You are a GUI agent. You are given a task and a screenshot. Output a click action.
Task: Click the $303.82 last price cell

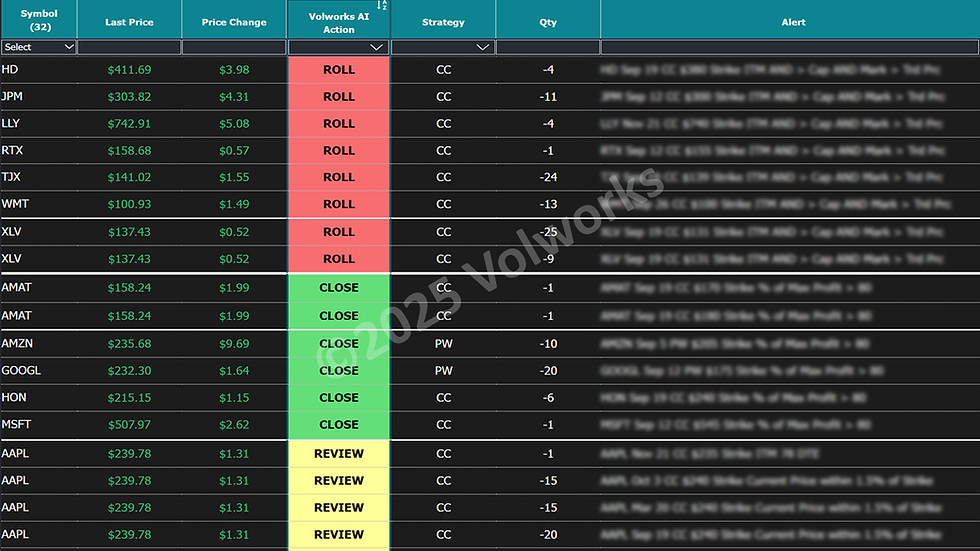point(129,97)
